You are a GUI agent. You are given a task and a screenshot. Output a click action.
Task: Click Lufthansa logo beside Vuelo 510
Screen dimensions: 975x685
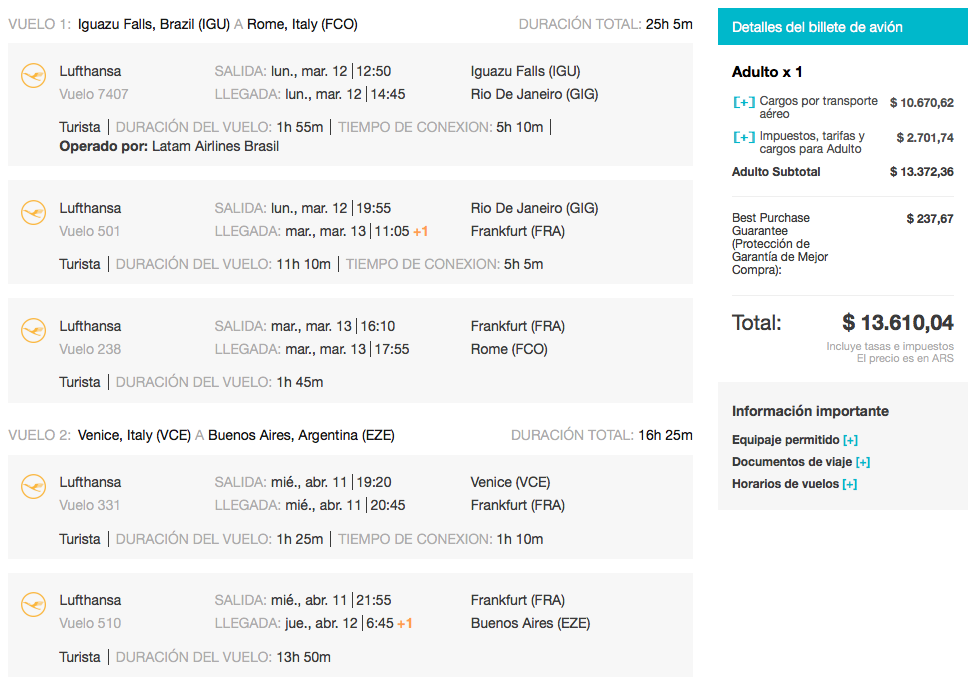34,605
